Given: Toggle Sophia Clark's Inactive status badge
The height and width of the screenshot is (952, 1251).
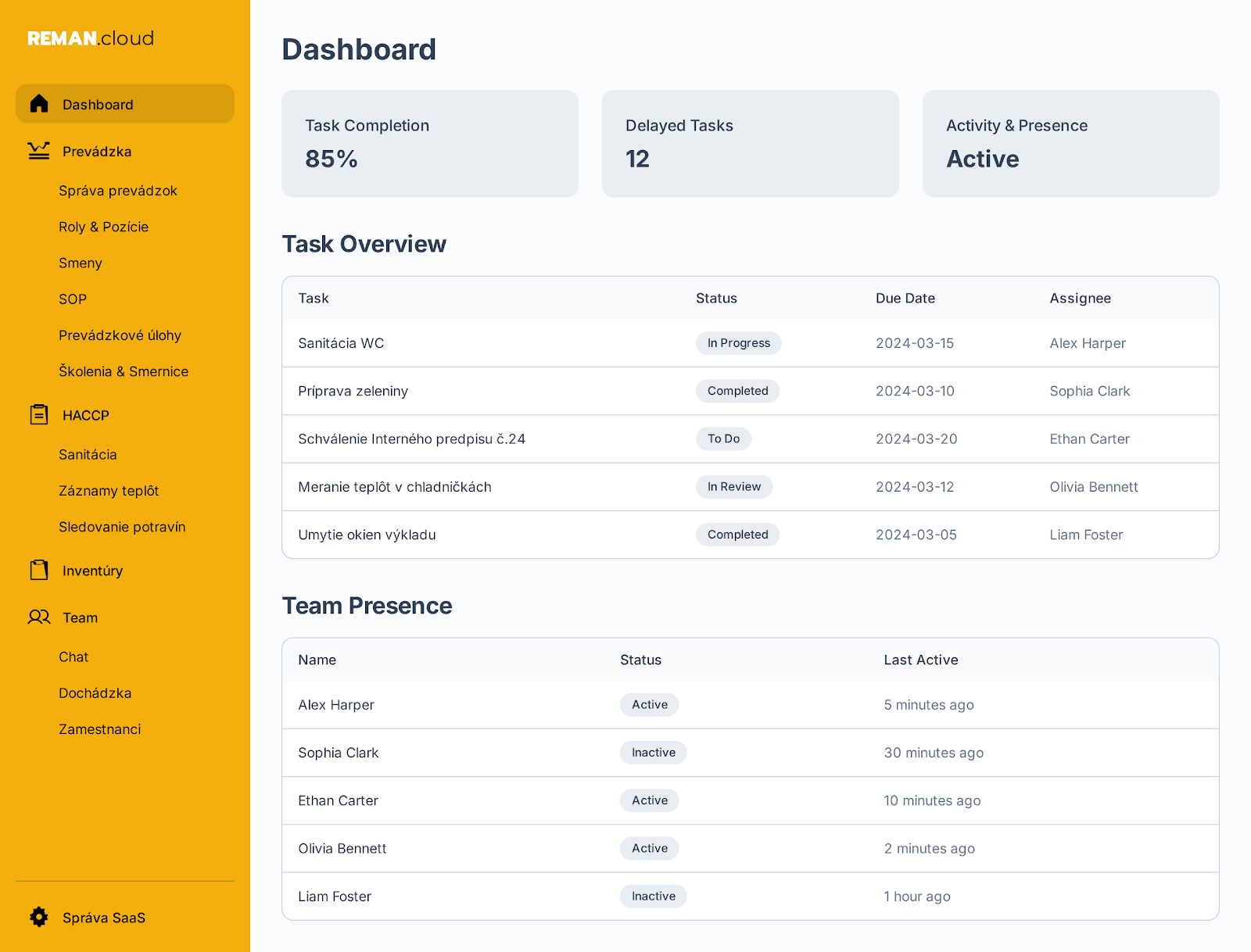Looking at the screenshot, I should pos(653,753).
